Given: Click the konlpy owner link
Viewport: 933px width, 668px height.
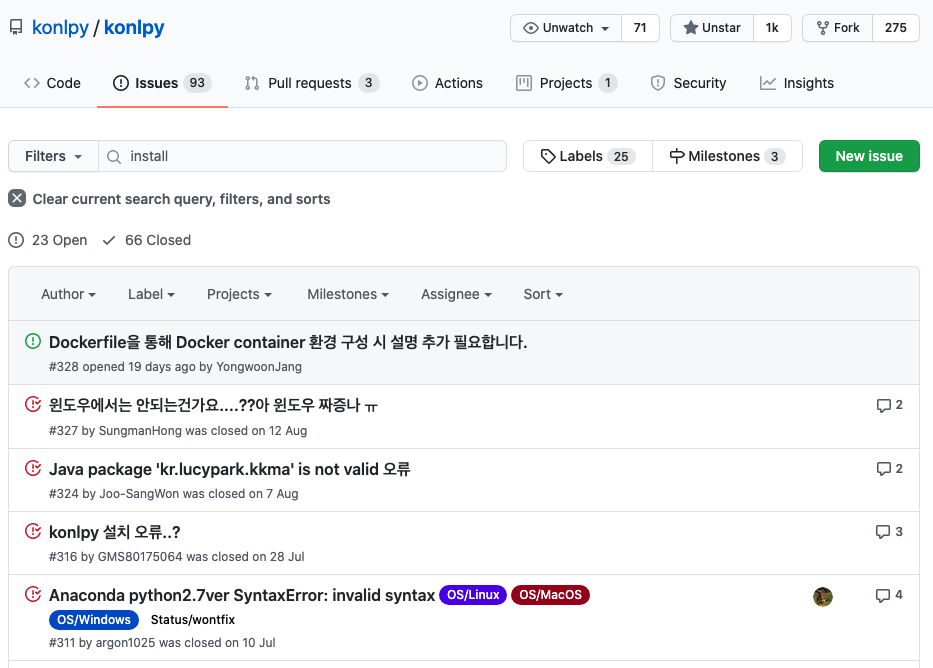Looking at the screenshot, I should (x=60, y=28).
